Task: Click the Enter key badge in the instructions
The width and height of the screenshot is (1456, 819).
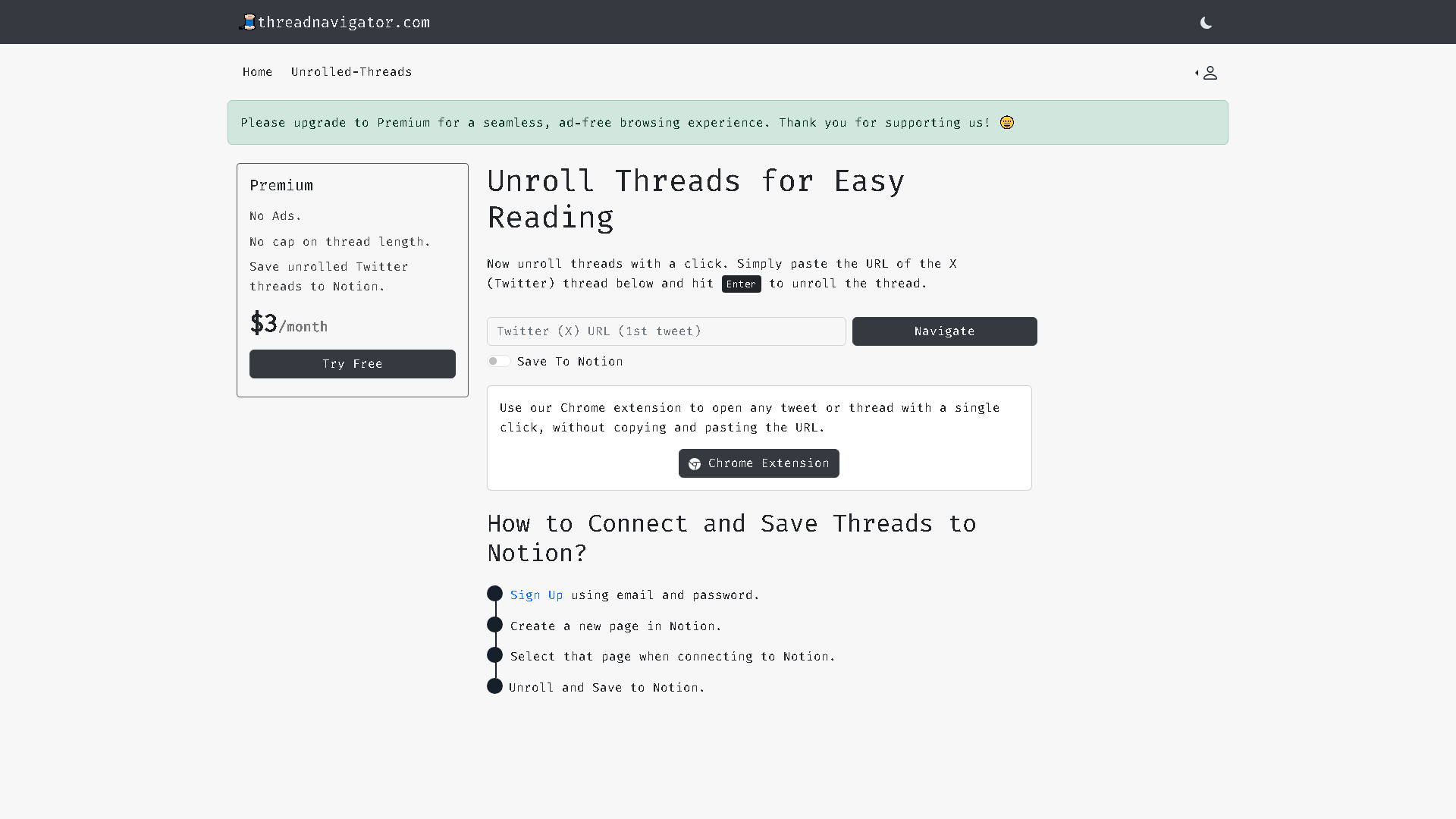Action: (x=741, y=284)
